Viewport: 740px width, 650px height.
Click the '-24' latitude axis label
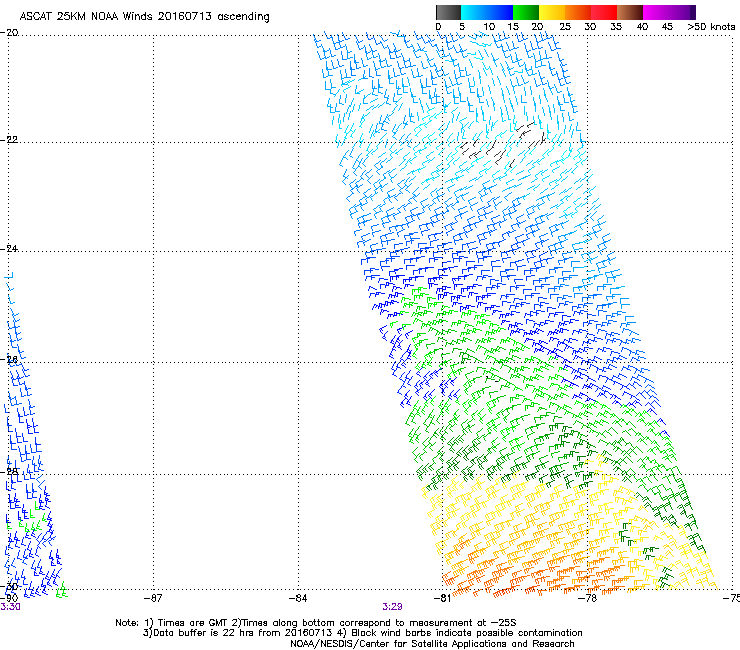[x=9, y=249]
